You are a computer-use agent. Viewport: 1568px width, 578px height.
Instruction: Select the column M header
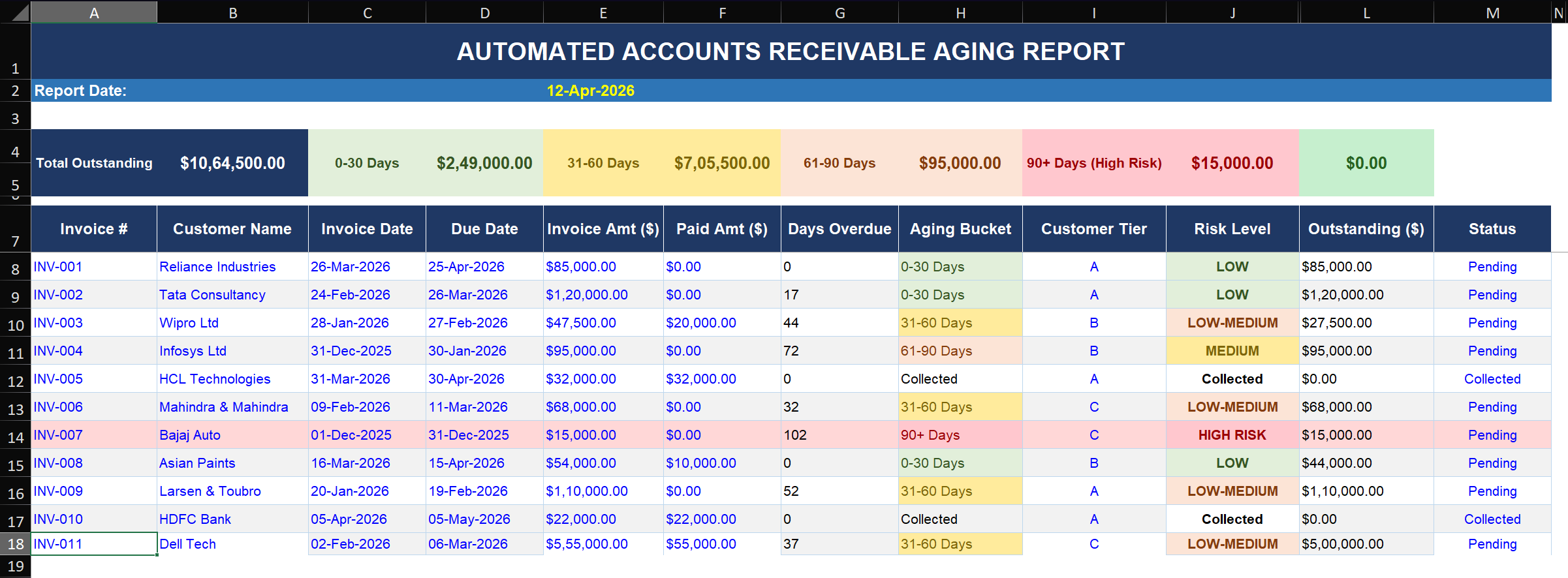[1492, 12]
